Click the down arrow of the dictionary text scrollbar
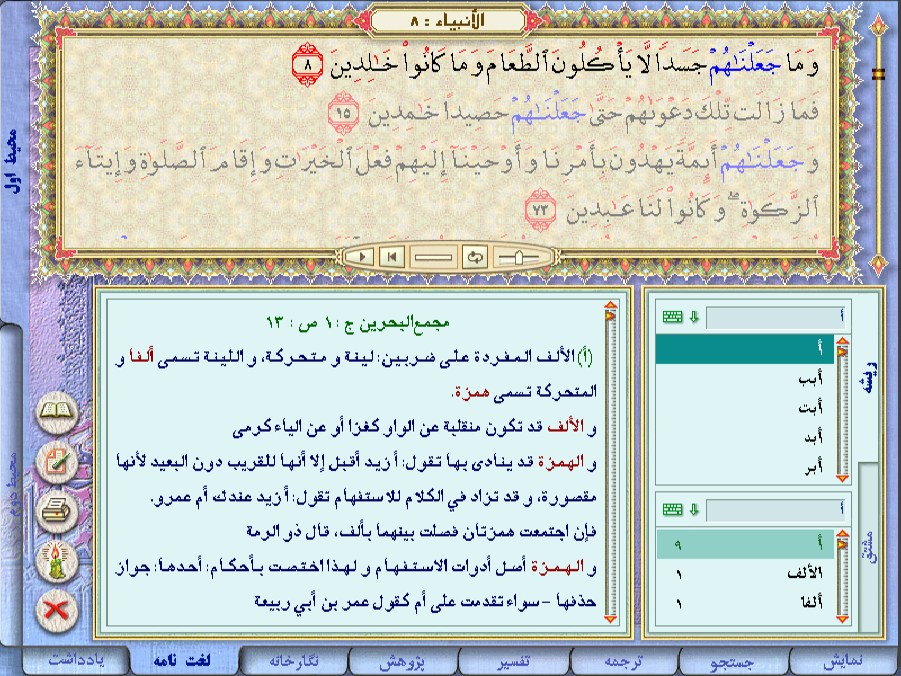This screenshot has width=901, height=676. click(x=610, y=619)
